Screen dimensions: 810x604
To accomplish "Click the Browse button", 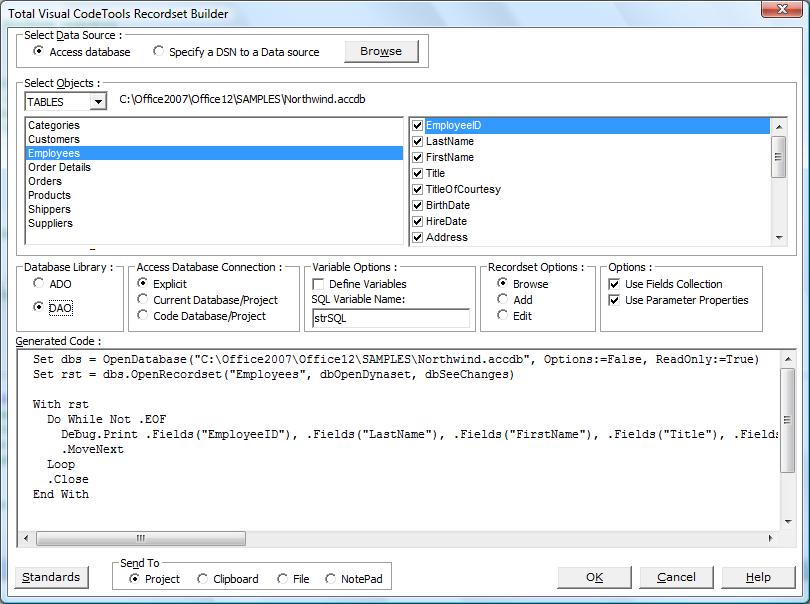I will 380,51.
